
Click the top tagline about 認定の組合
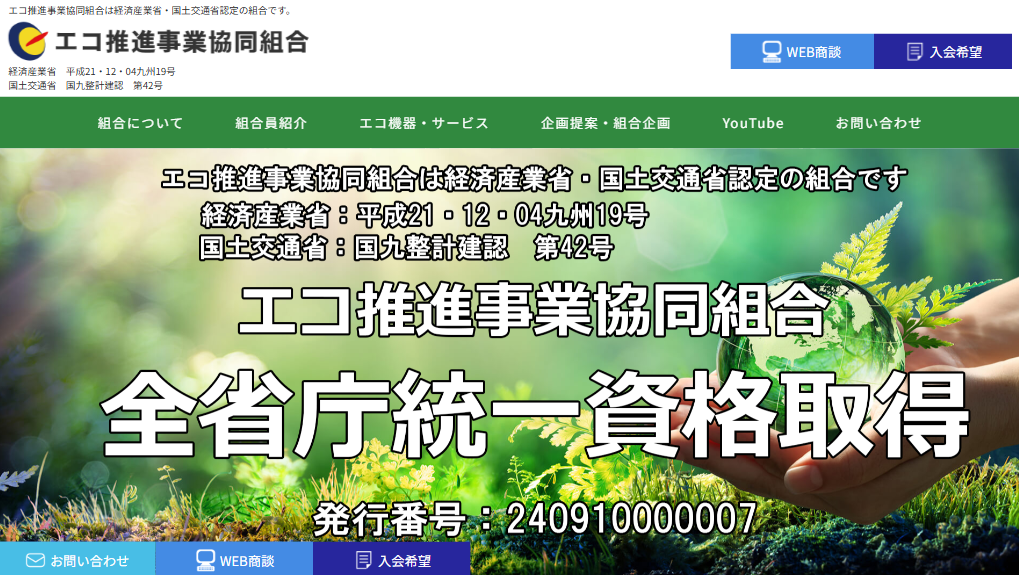coord(151,10)
